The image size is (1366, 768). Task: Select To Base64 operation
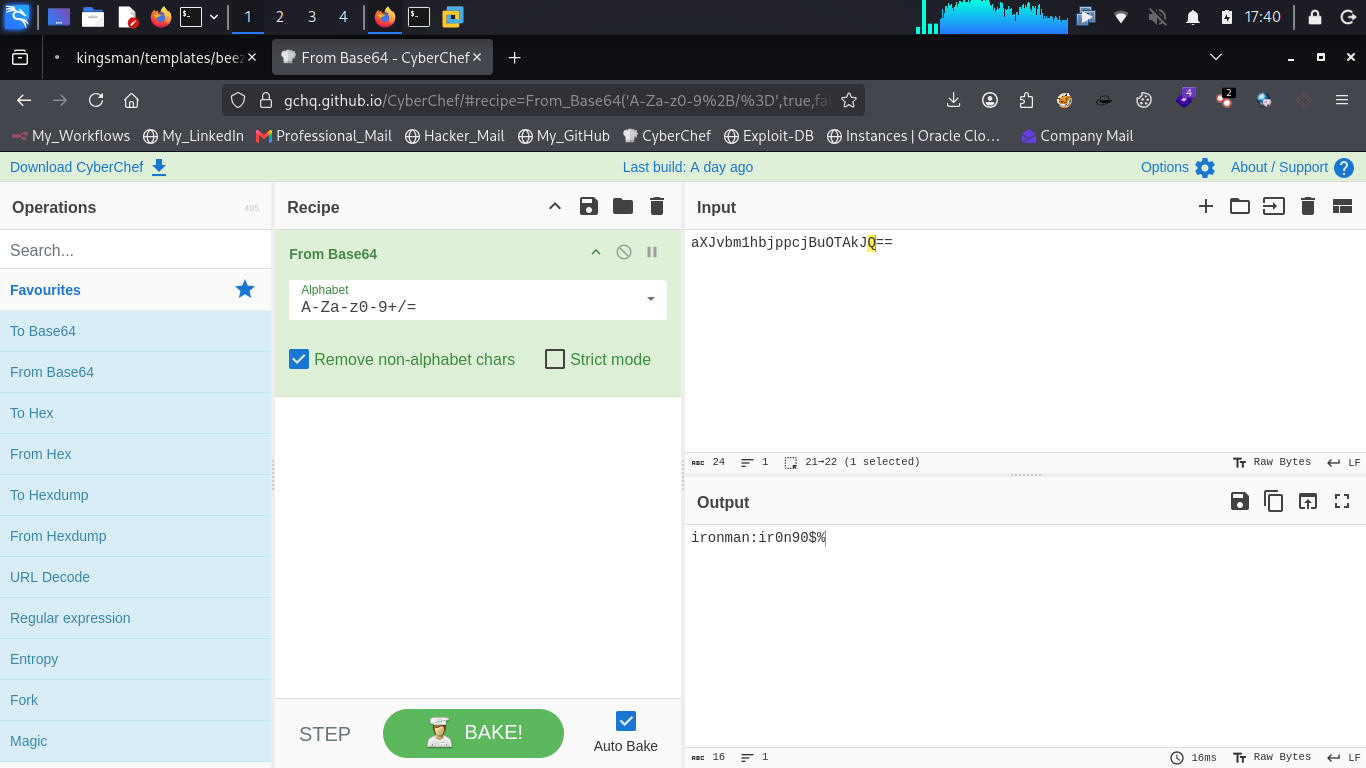point(136,331)
